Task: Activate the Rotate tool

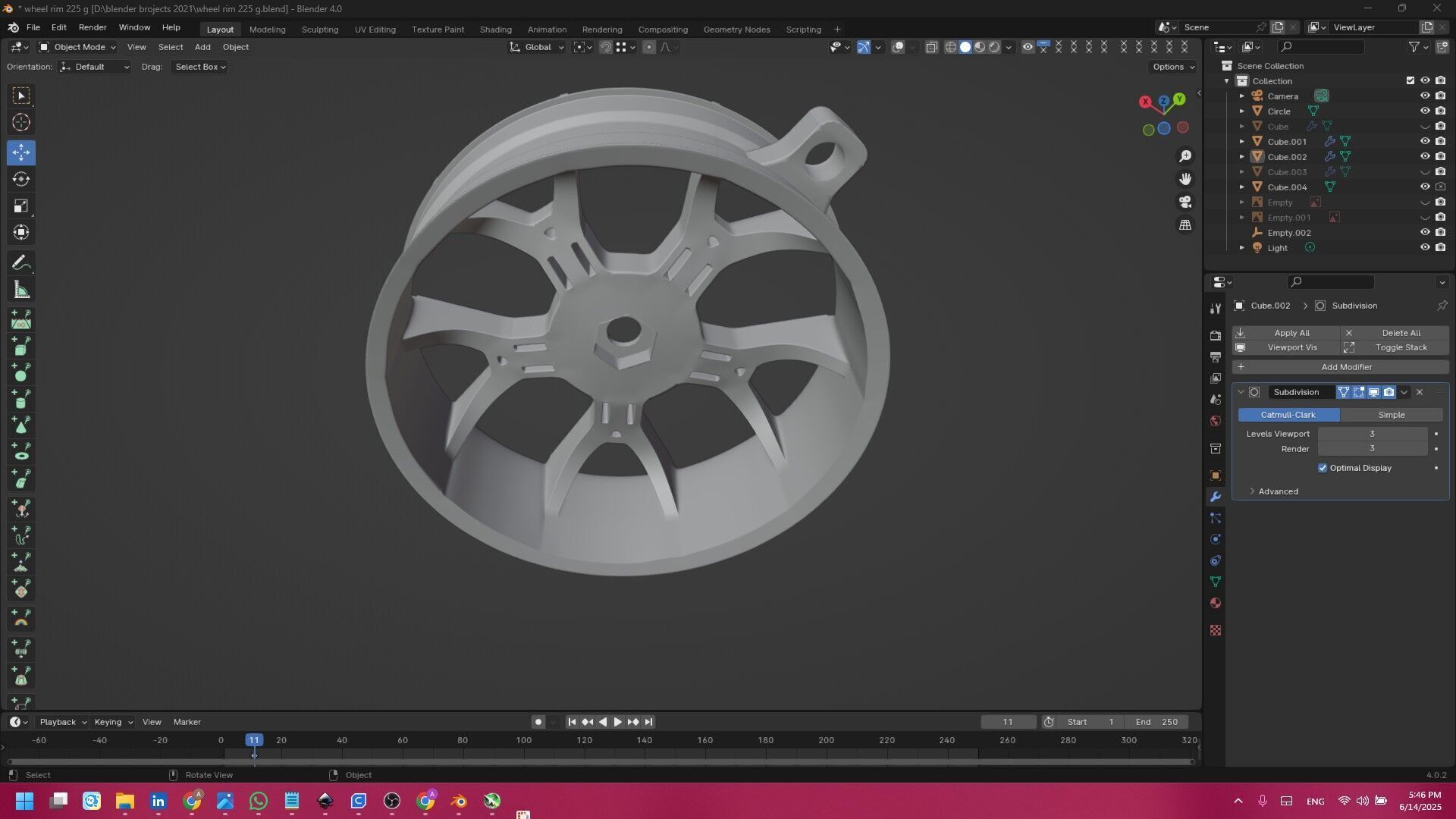Action: point(21,180)
